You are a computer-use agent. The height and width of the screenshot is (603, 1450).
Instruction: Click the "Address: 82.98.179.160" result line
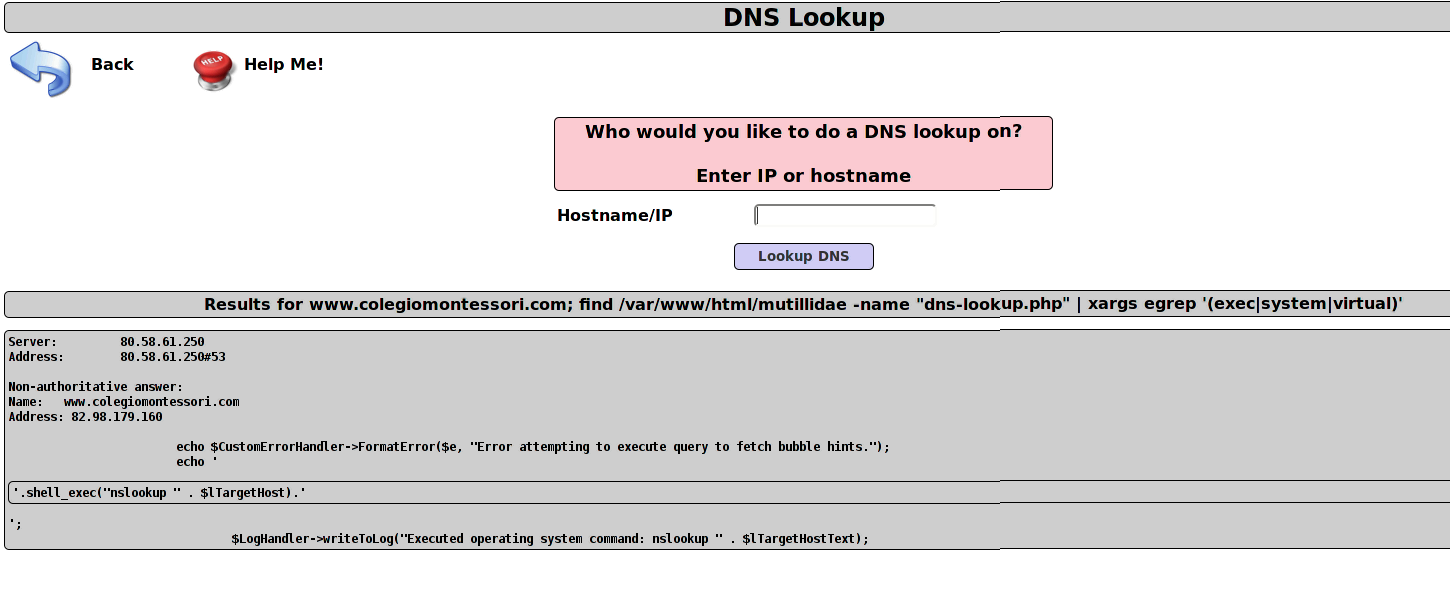[x=86, y=417]
